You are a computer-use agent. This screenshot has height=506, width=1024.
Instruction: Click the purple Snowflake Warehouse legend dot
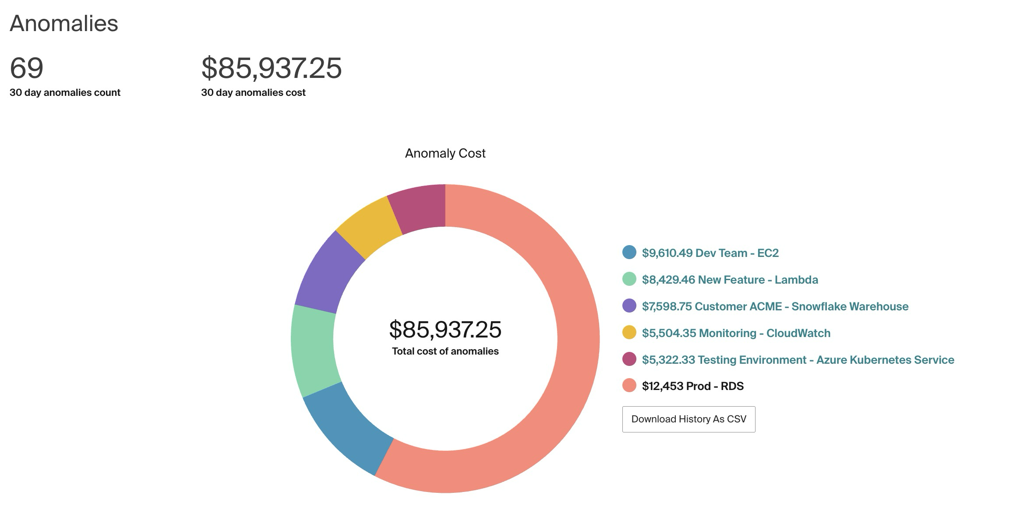click(629, 306)
